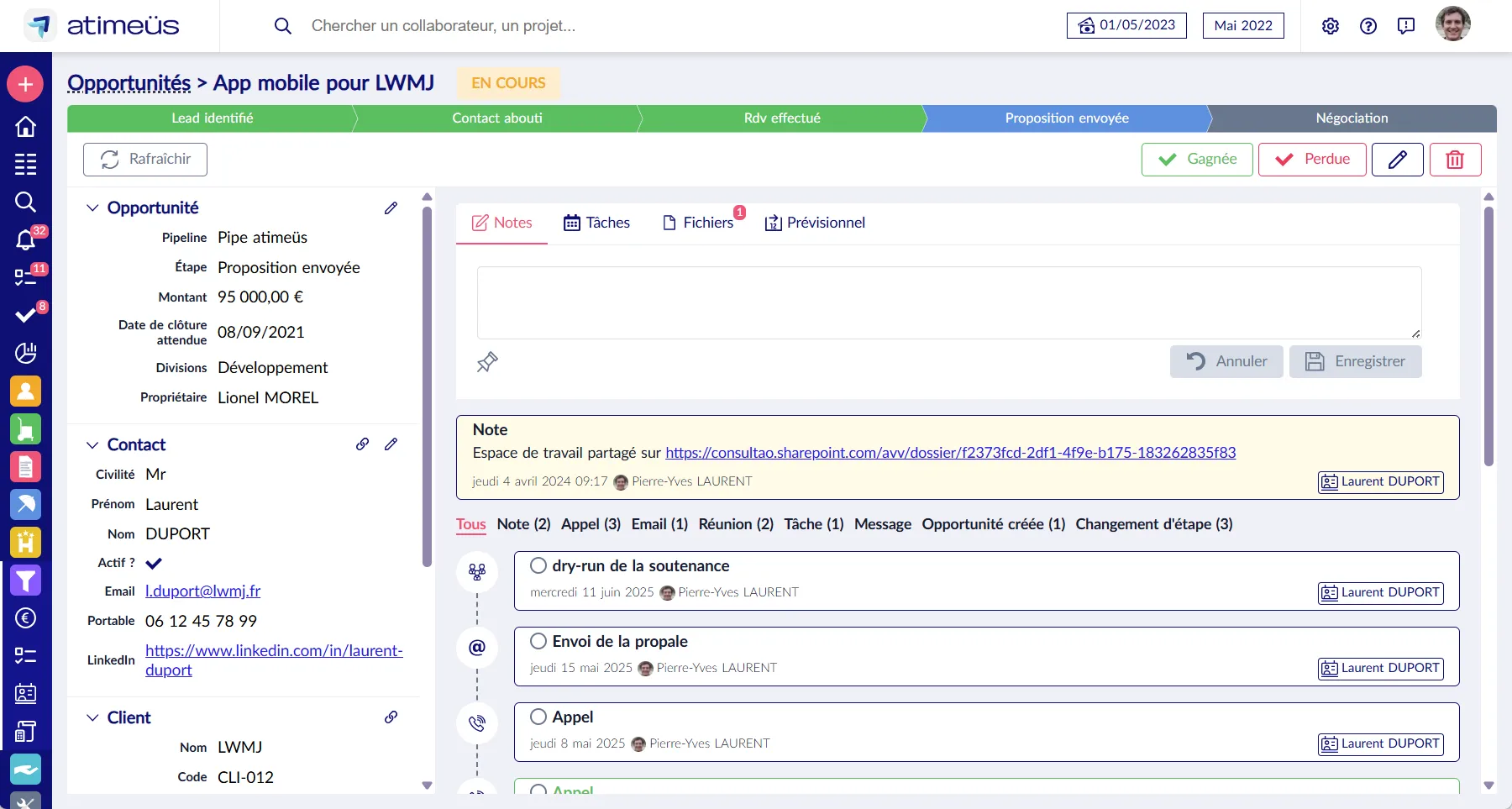
Task: Mark the 8 mai Appel complete
Action: coord(538,717)
